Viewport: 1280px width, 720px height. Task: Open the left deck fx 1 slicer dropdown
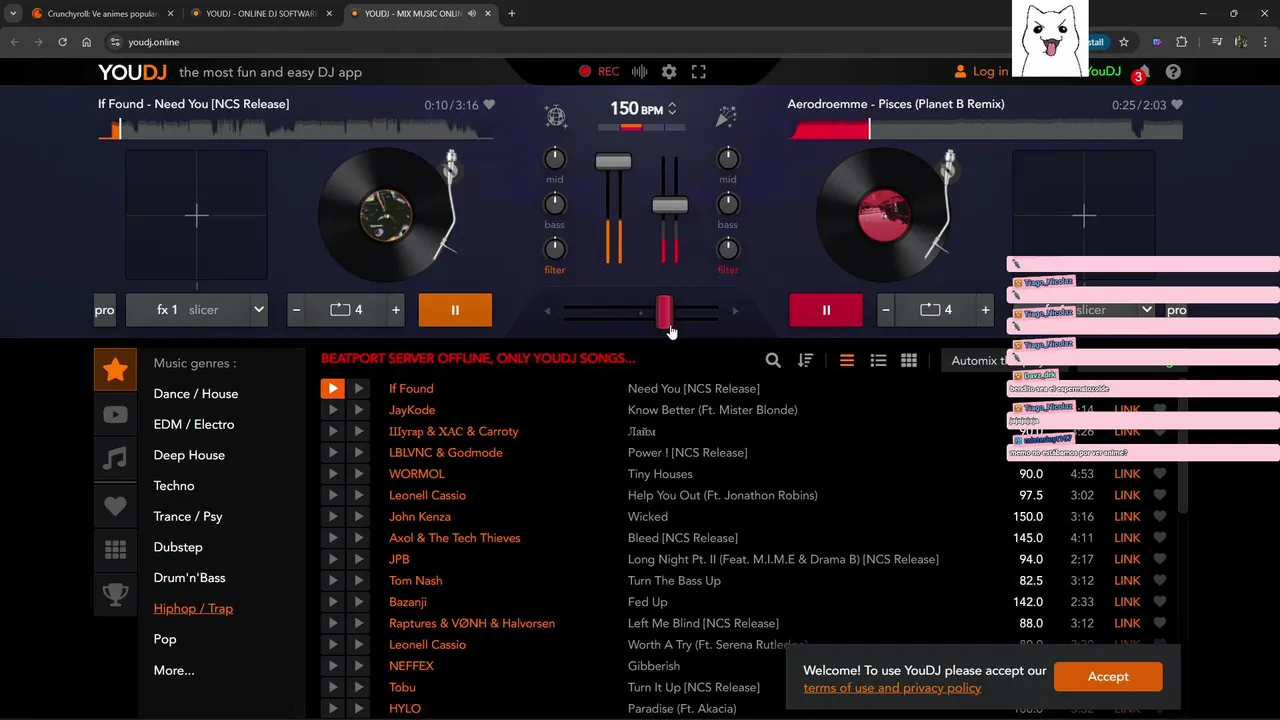coord(197,310)
